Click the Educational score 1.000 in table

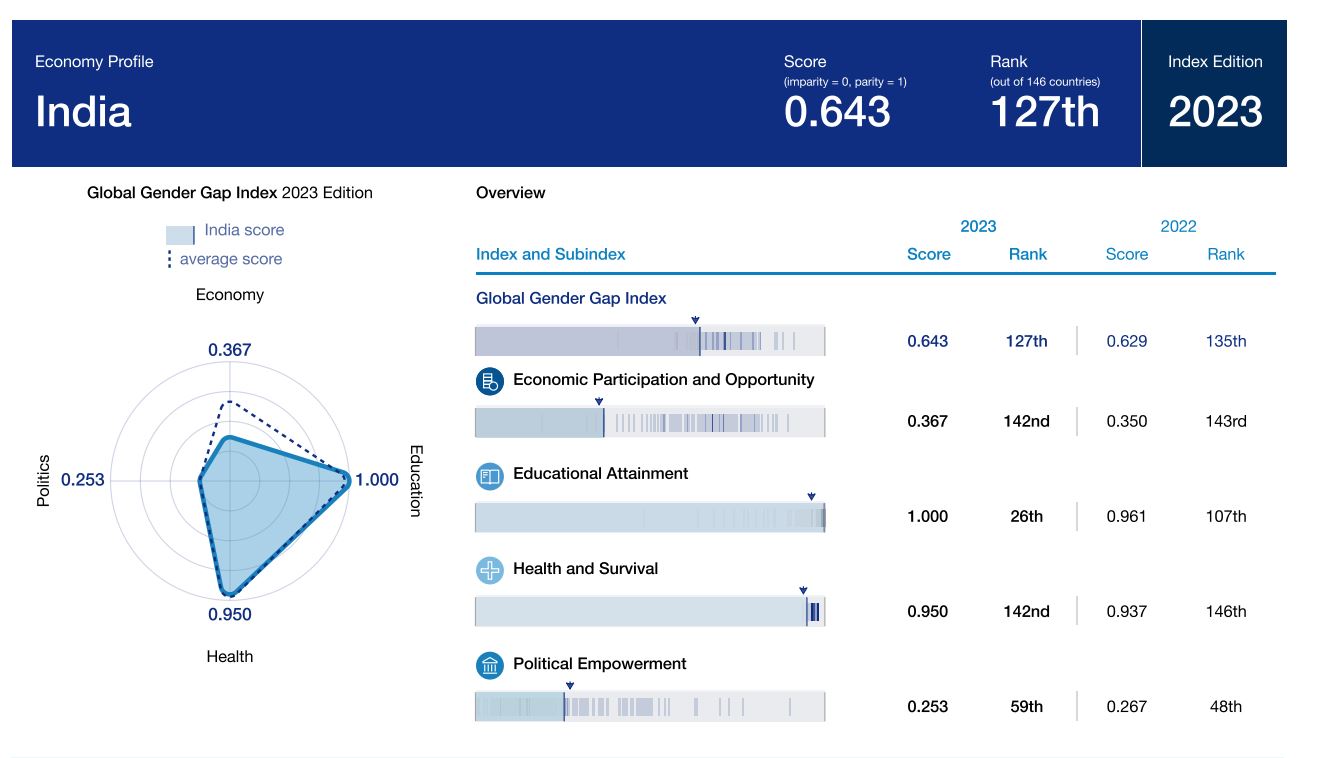pos(928,517)
